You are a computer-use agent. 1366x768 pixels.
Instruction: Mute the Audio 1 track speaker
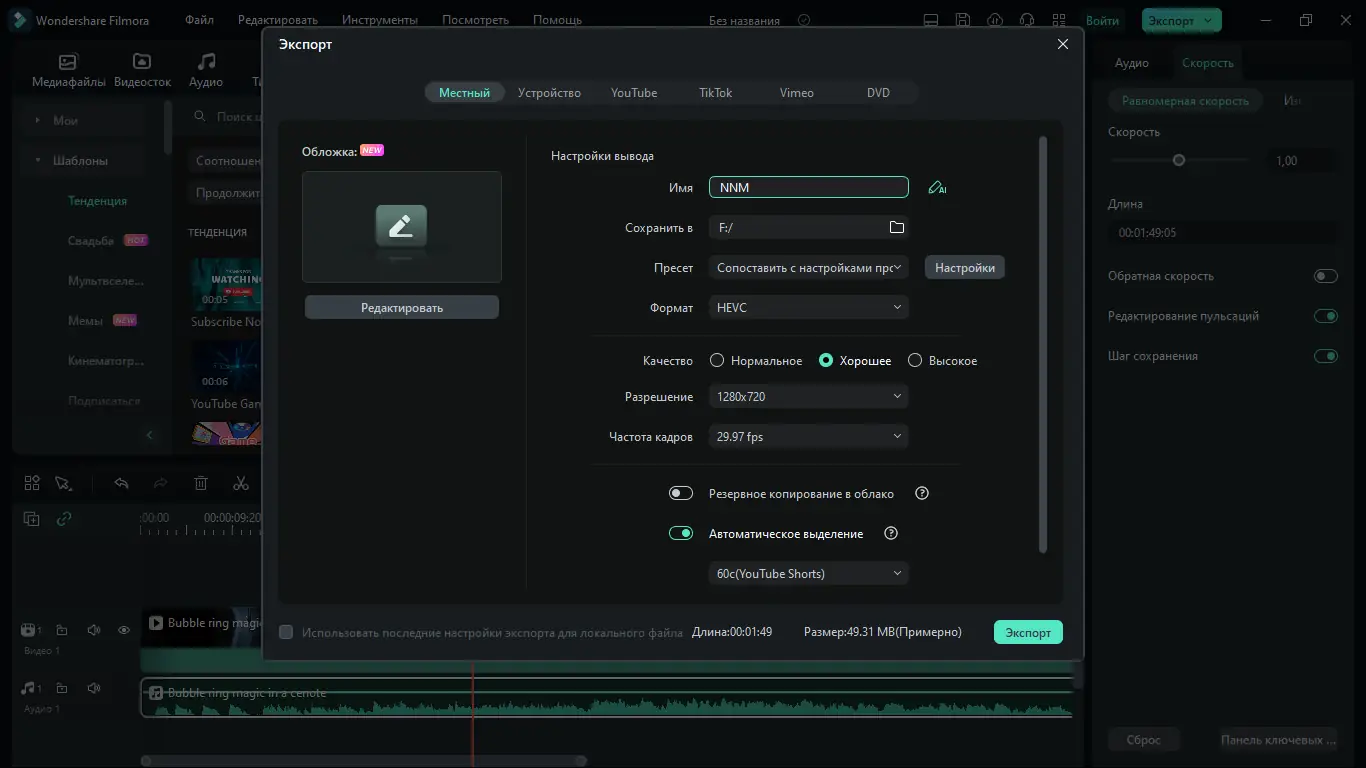94,688
